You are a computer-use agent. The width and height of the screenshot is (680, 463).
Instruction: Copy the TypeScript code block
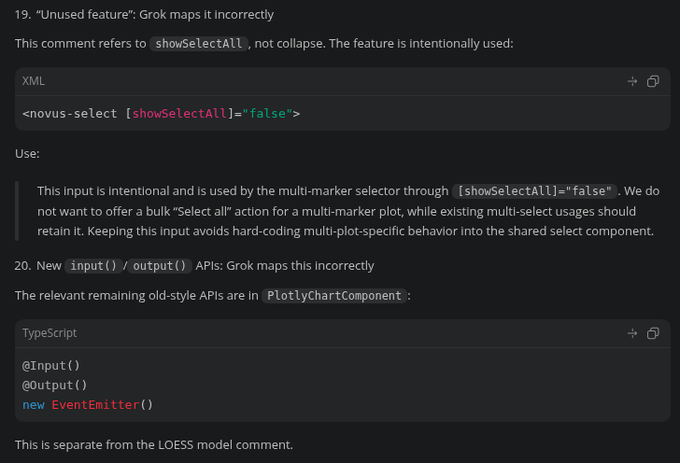point(653,333)
